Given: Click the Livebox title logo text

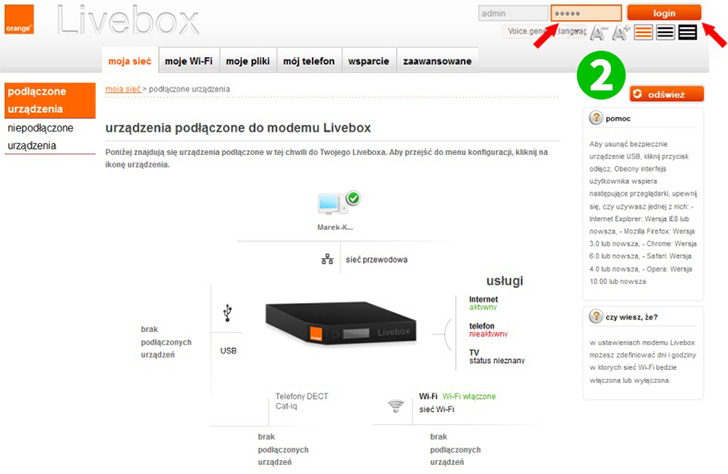Looking at the screenshot, I should tap(128, 19).
